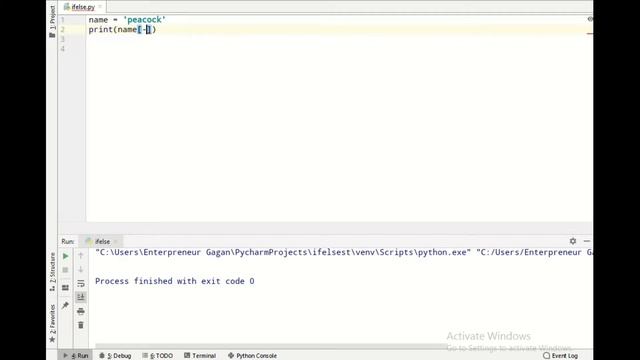
Task: Click the 'name' variable on line 1
Action: tap(98, 20)
